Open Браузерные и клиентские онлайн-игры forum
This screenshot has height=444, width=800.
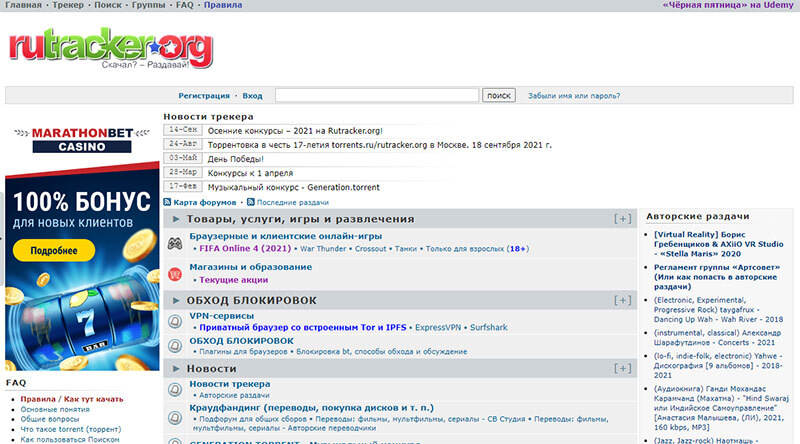(x=286, y=236)
